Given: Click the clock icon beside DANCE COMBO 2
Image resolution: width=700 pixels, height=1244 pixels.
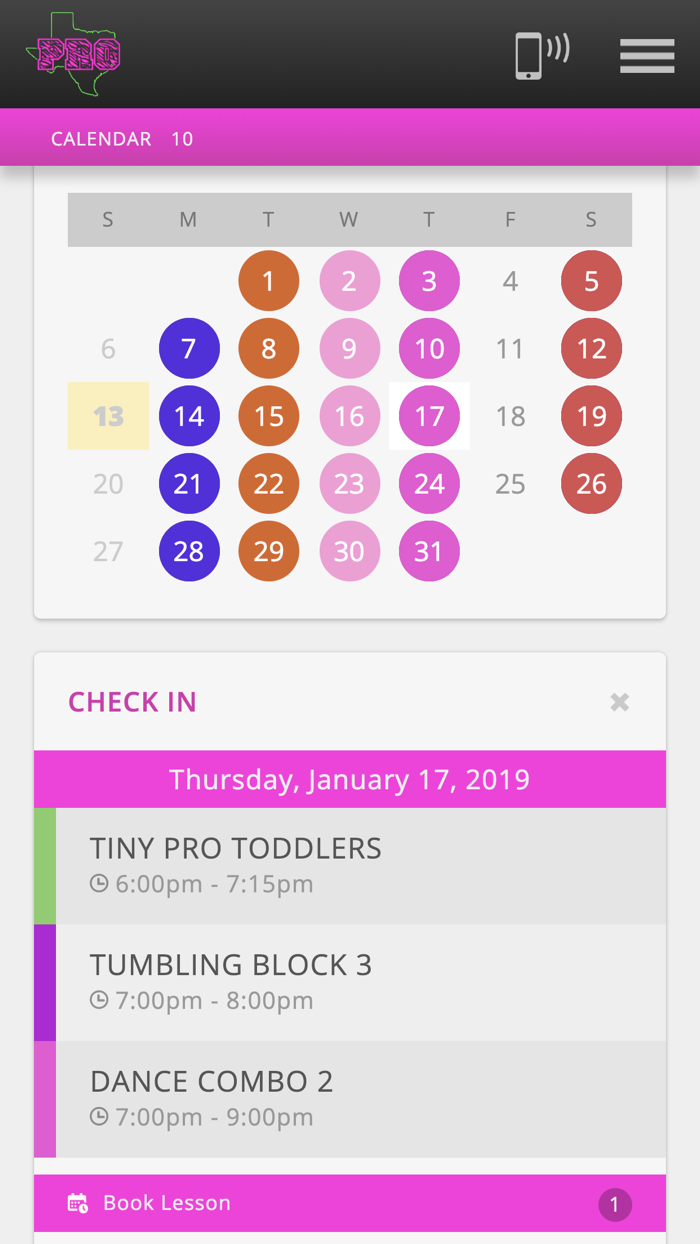Looking at the screenshot, I should [x=98, y=1116].
